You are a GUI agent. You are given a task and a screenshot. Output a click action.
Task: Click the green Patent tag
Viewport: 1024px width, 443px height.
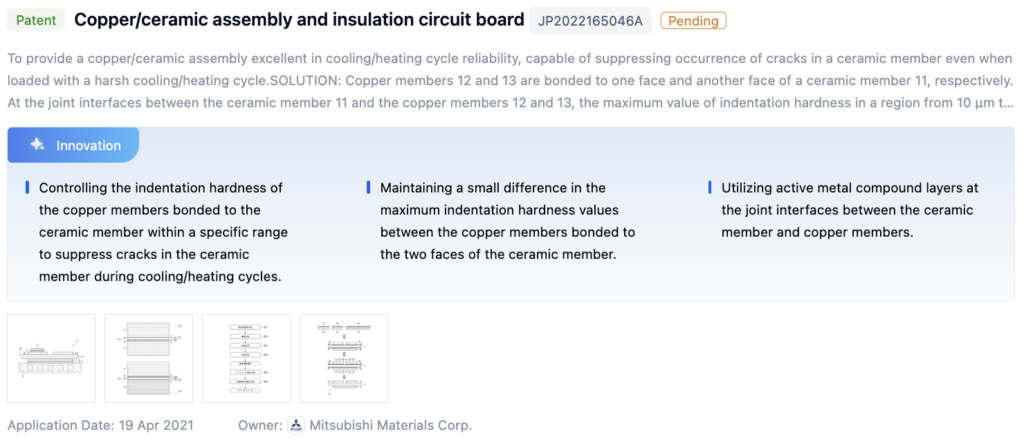[35, 20]
